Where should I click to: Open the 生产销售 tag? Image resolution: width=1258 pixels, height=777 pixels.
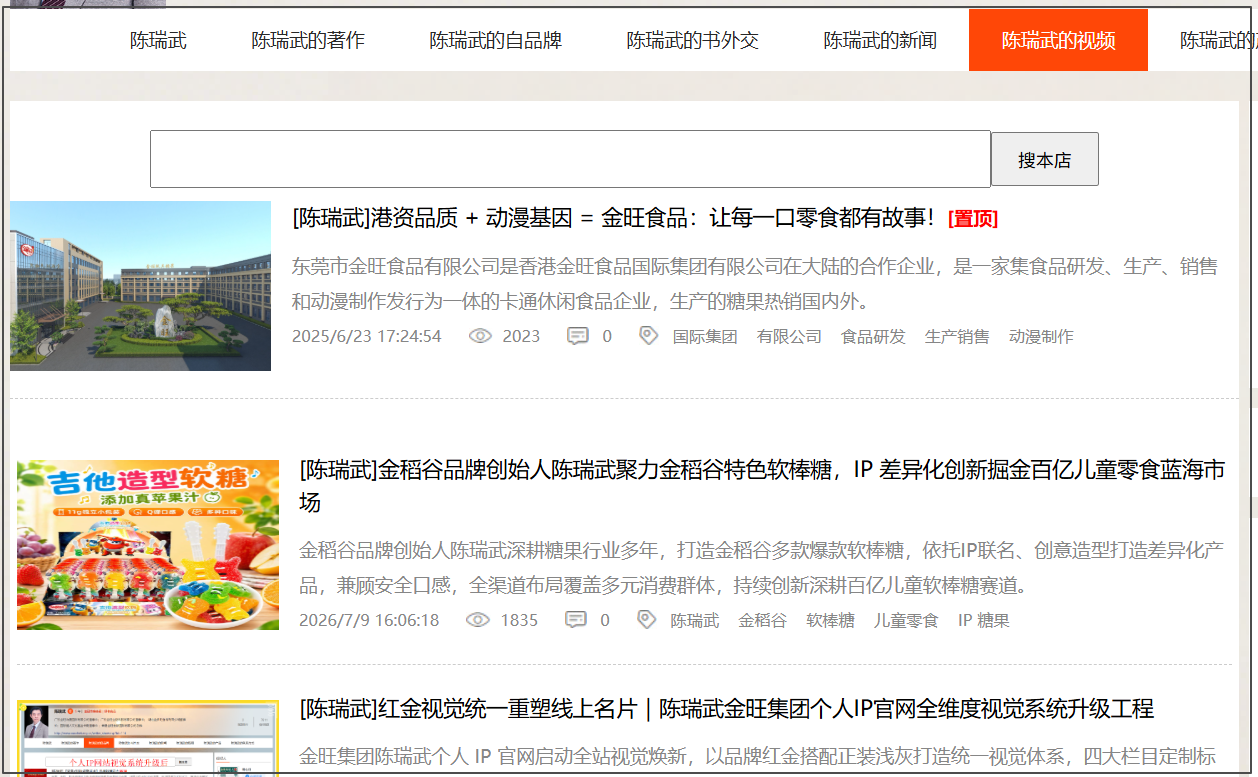click(x=957, y=337)
